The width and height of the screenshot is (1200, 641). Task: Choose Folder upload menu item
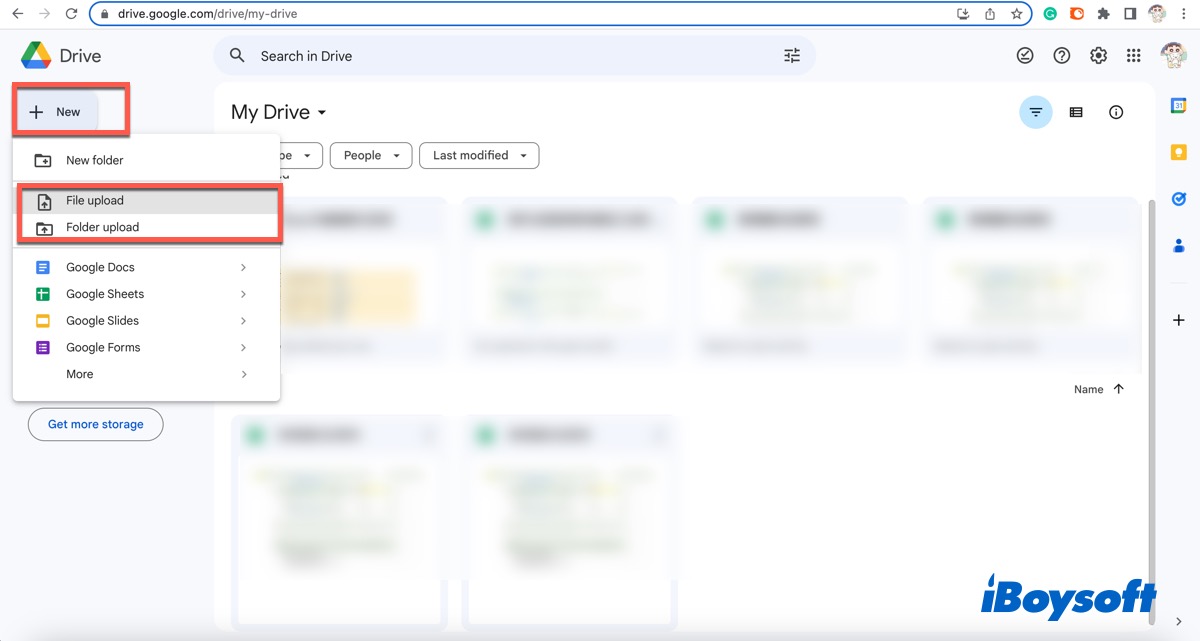click(x=102, y=228)
